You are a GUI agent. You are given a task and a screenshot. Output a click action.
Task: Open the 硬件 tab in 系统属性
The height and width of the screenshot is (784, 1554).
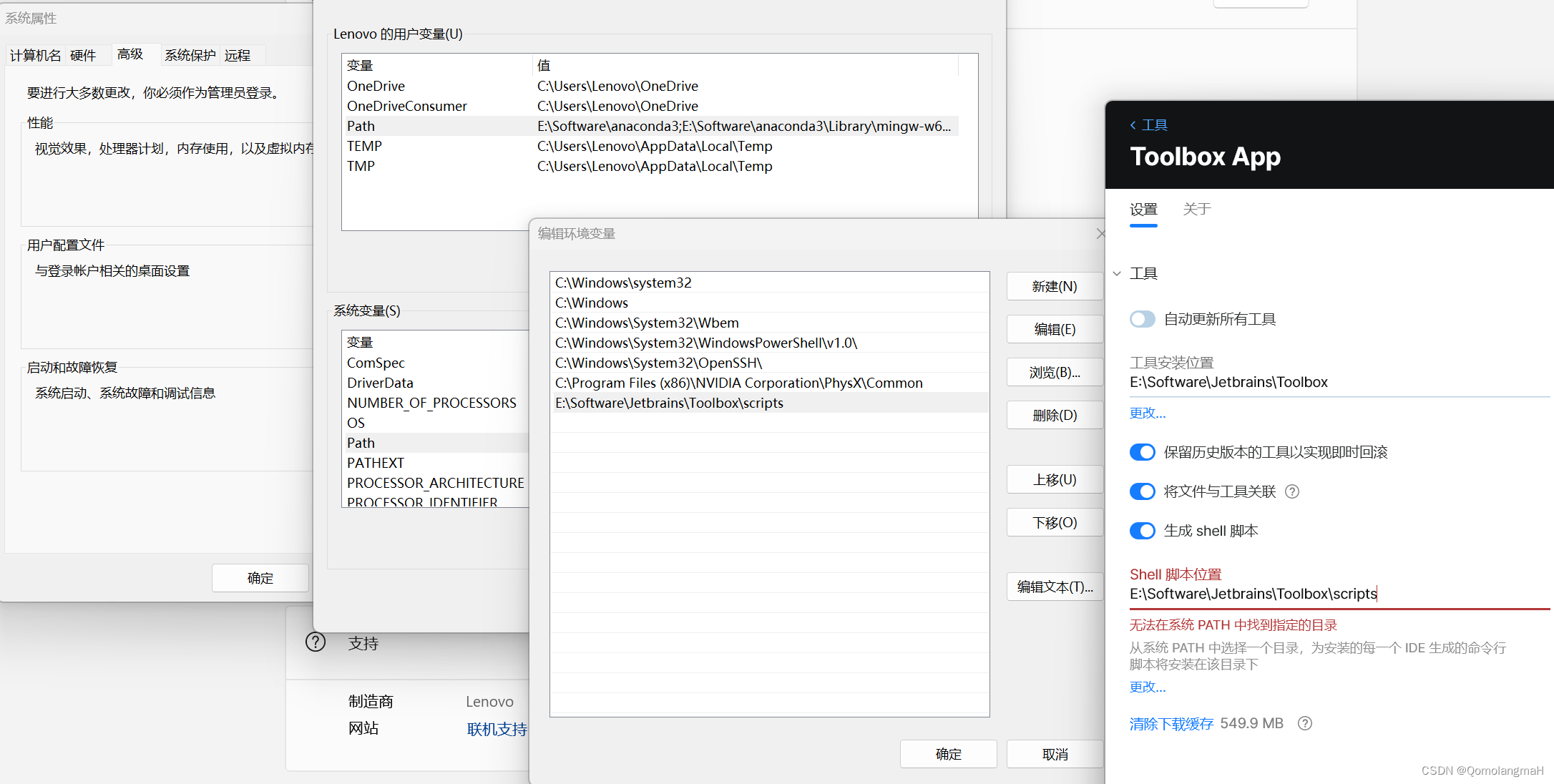[83, 55]
